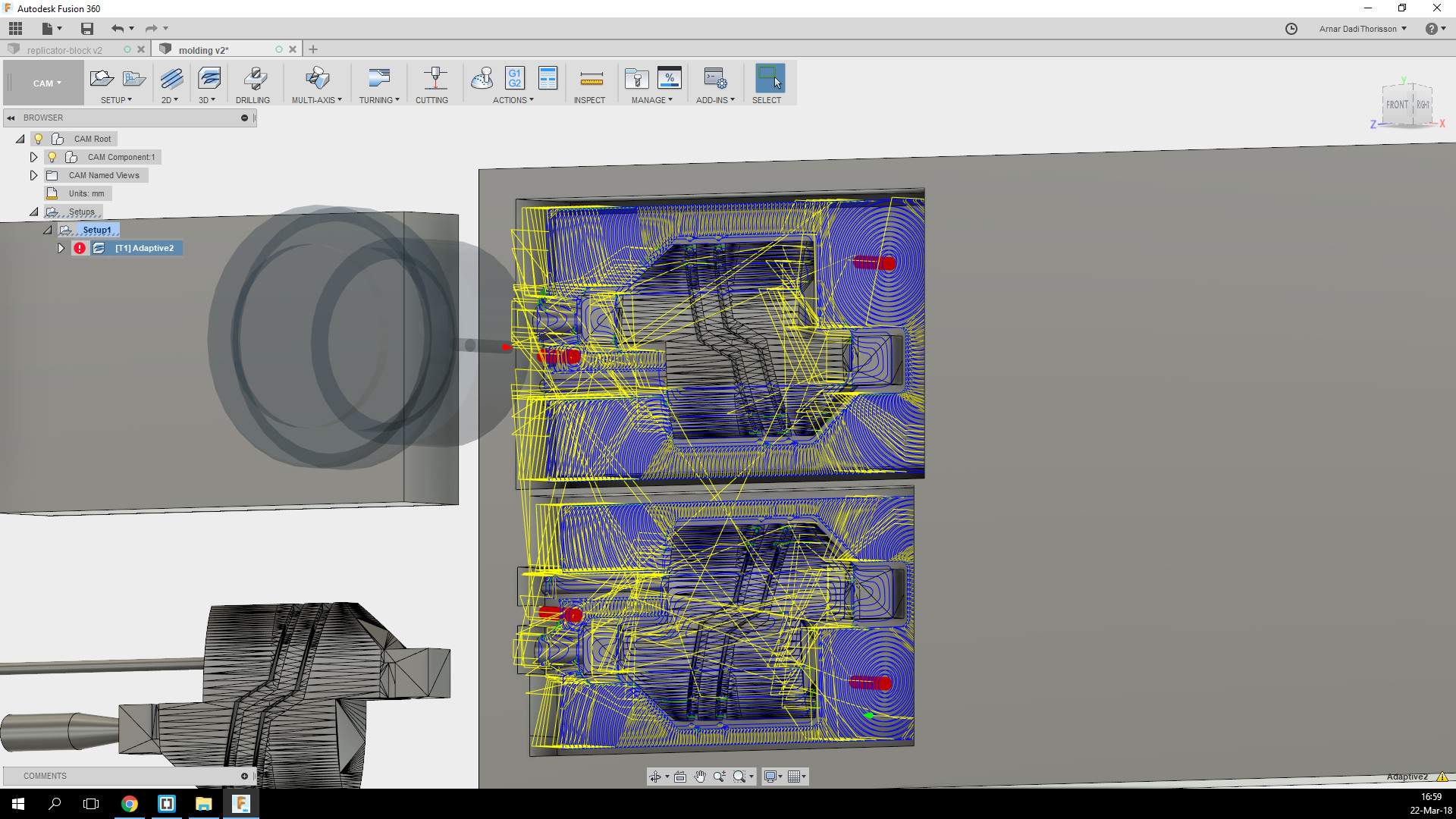Toggle the CAM Root lightbulb visibility
1456x819 pixels.
(x=38, y=139)
